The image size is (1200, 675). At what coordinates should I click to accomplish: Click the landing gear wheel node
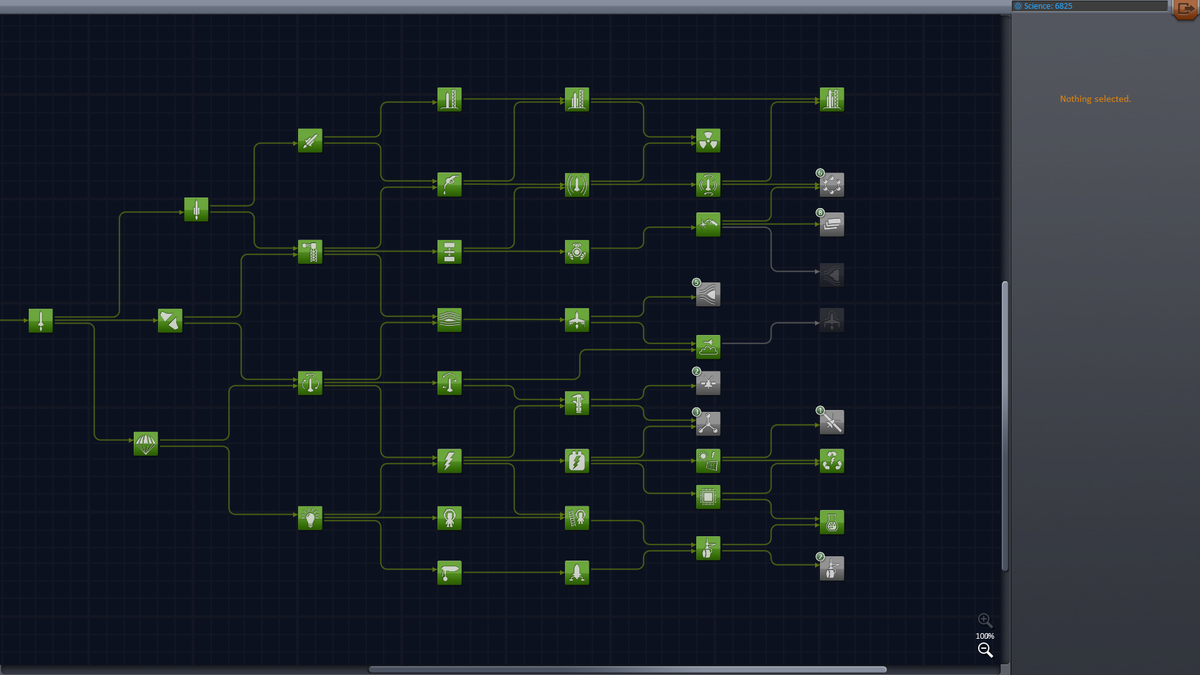pyautogui.click(x=449, y=572)
